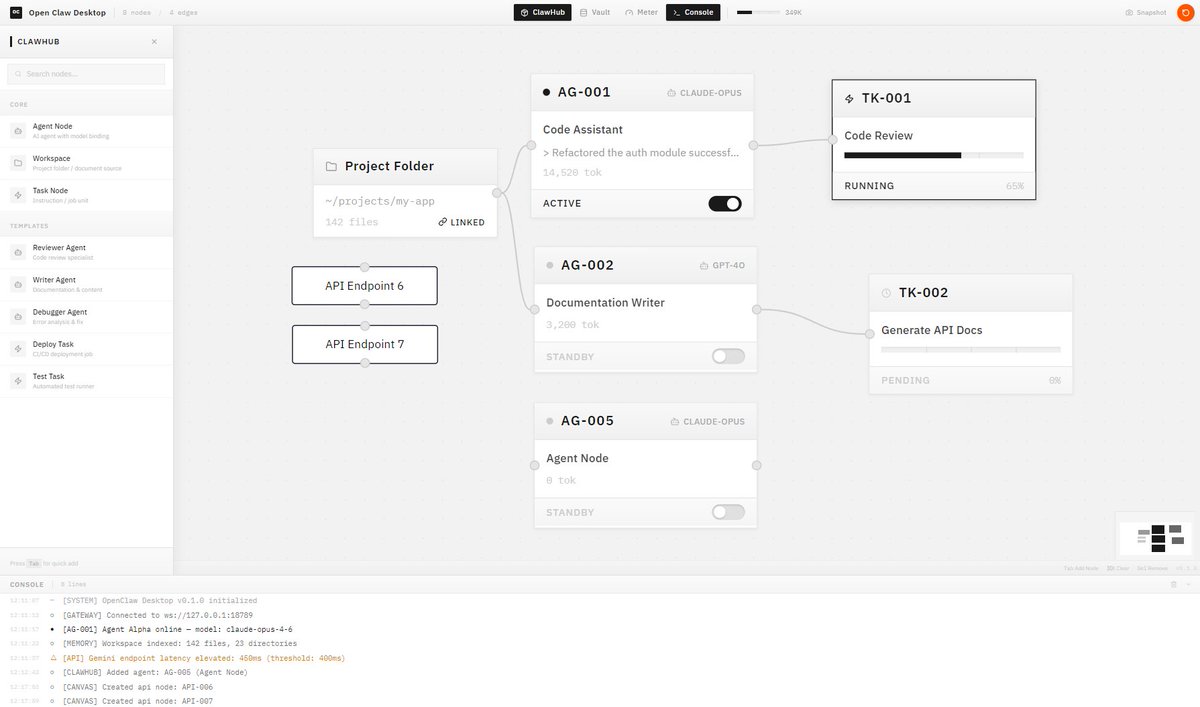Click the RUNNING status on TK-001
The width and height of the screenshot is (1200, 707).
pos(869,186)
